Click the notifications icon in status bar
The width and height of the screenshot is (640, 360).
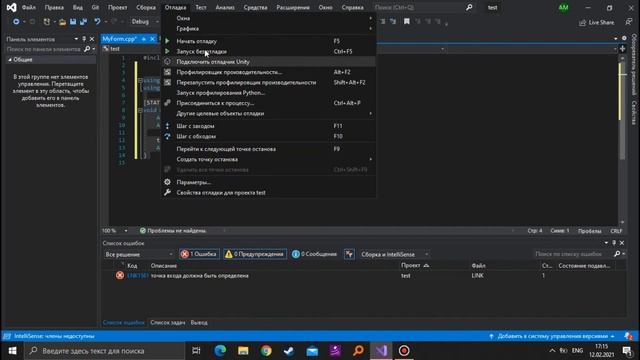[629, 336]
